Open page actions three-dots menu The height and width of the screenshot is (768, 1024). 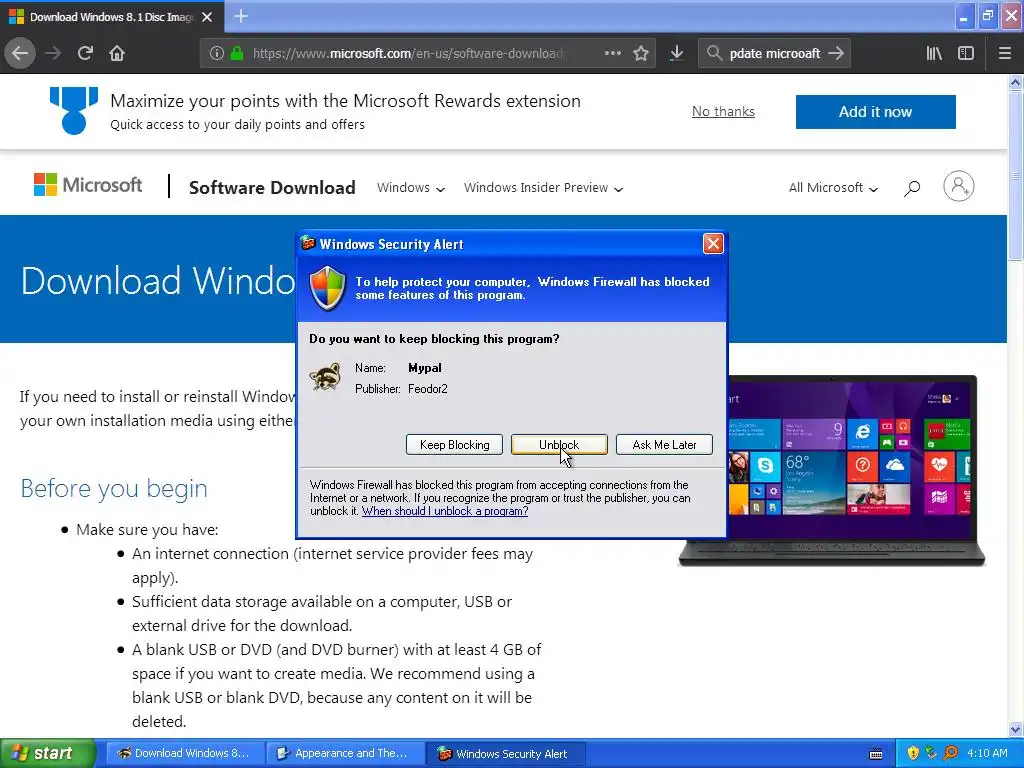tap(613, 53)
